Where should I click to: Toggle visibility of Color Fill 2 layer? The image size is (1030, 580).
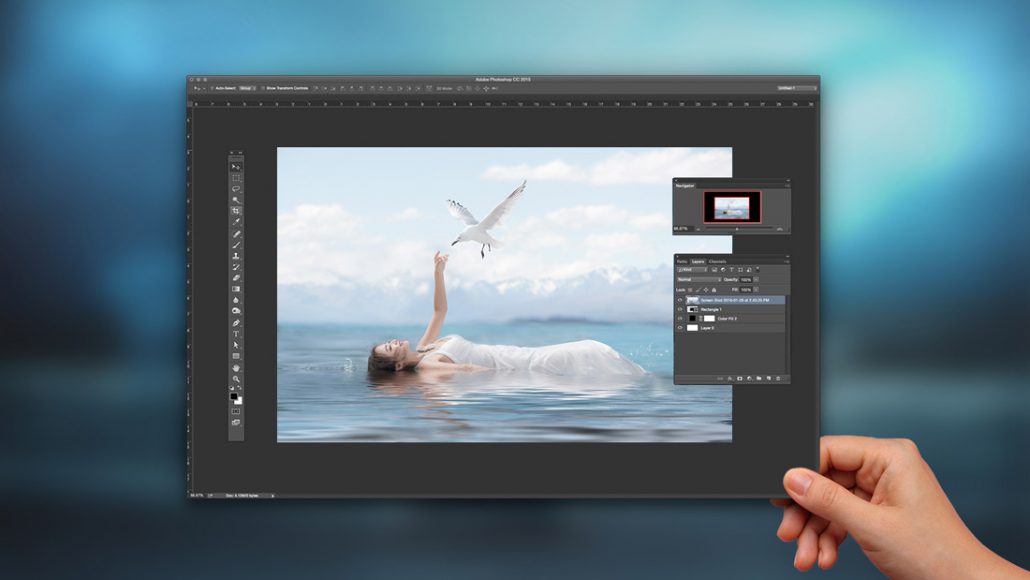(681, 318)
